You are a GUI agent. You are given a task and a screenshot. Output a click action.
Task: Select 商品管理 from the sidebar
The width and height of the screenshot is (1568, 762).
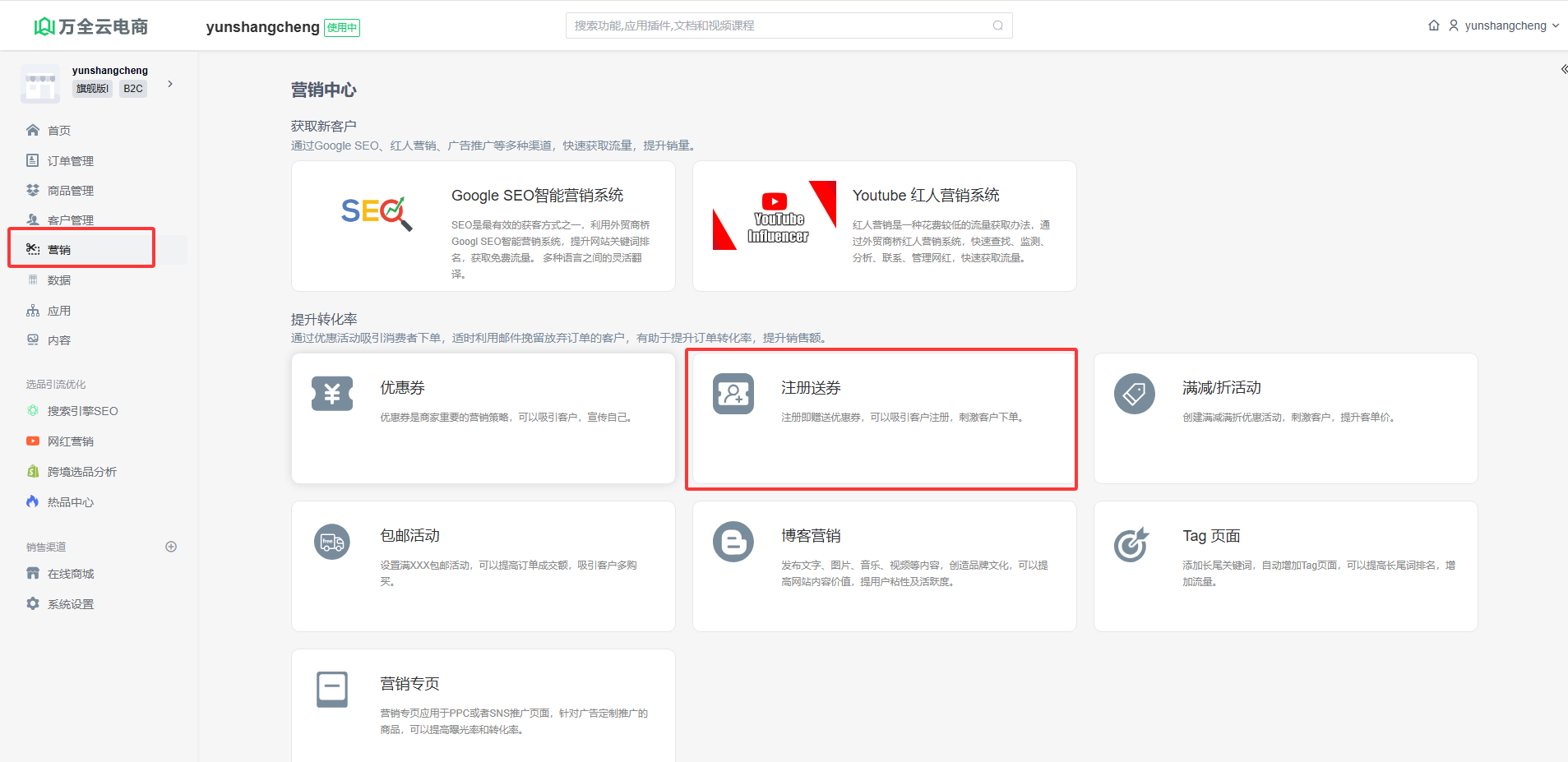[70, 191]
